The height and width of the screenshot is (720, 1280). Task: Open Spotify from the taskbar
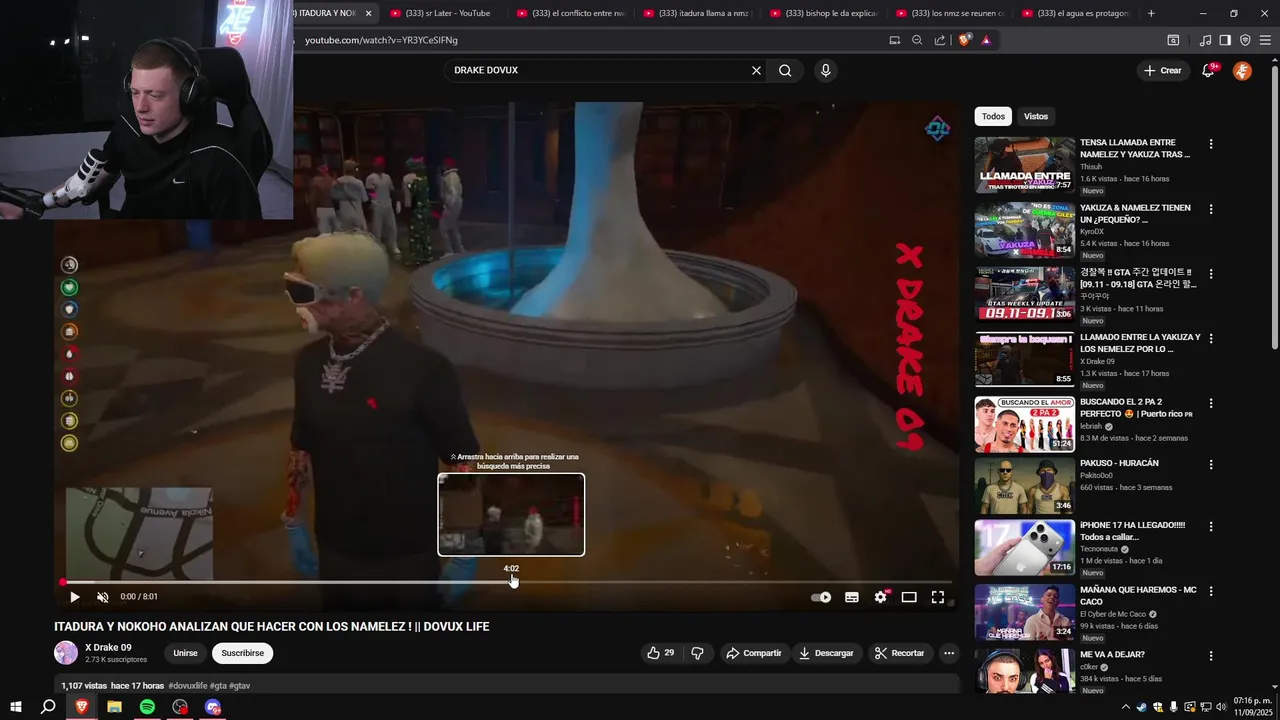(x=147, y=707)
